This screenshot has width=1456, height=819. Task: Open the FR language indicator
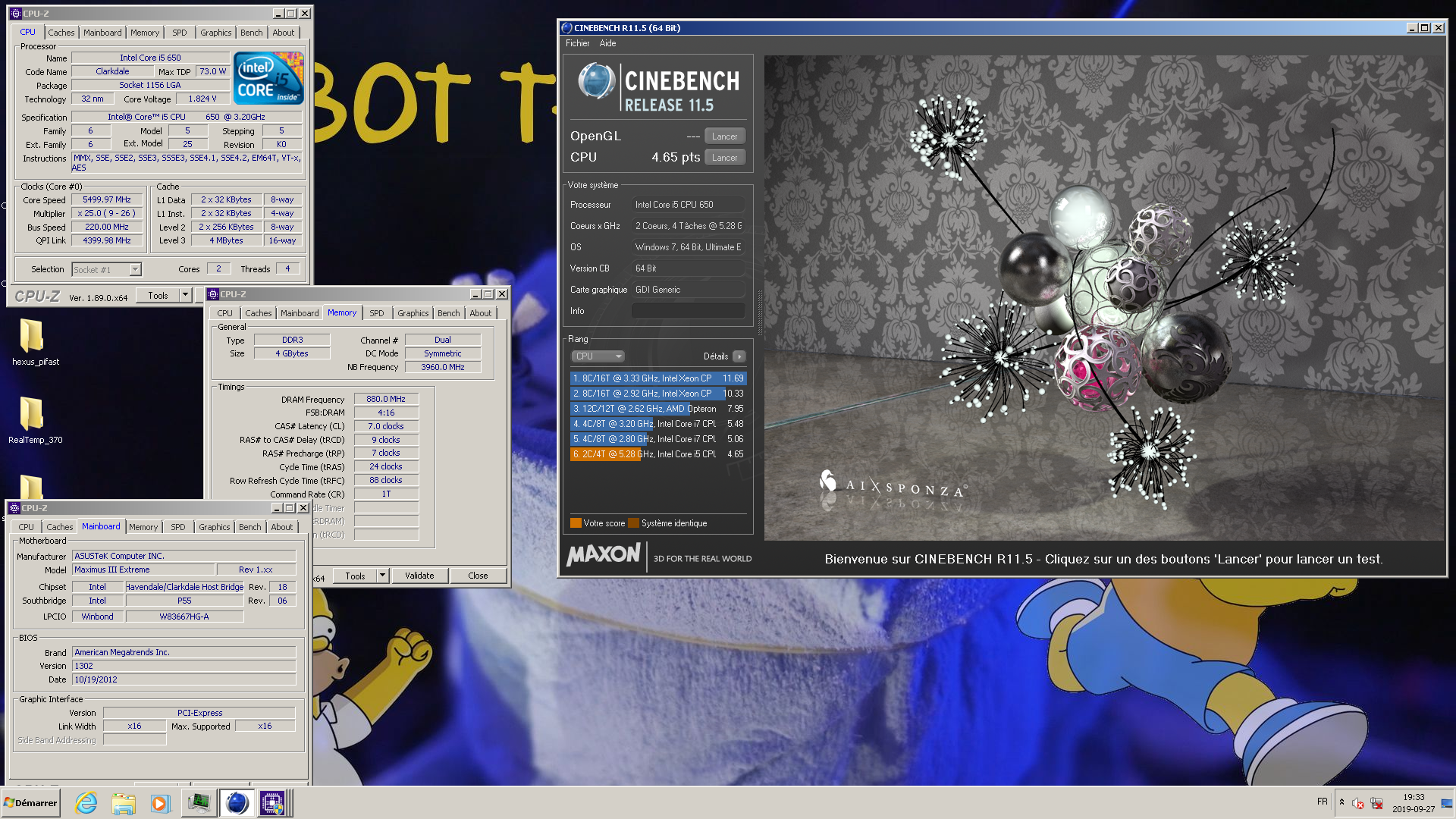(1323, 802)
